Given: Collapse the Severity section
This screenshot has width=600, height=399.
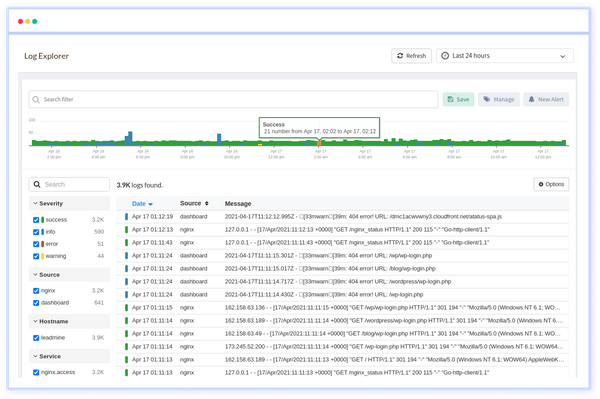Looking at the screenshot, I should (69, 204).
